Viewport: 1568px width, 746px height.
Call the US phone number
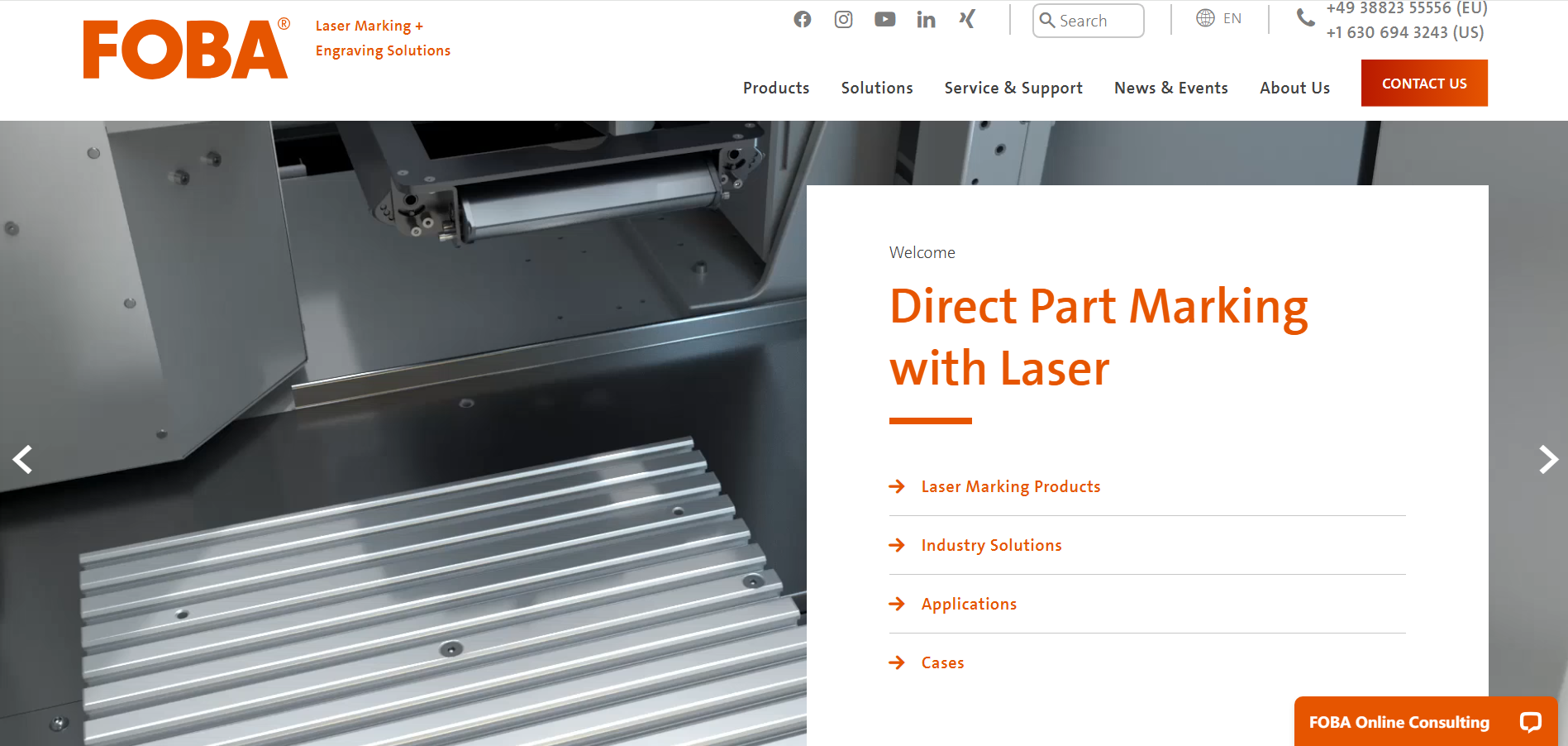pyautogui.click(x=1405, y=32)
